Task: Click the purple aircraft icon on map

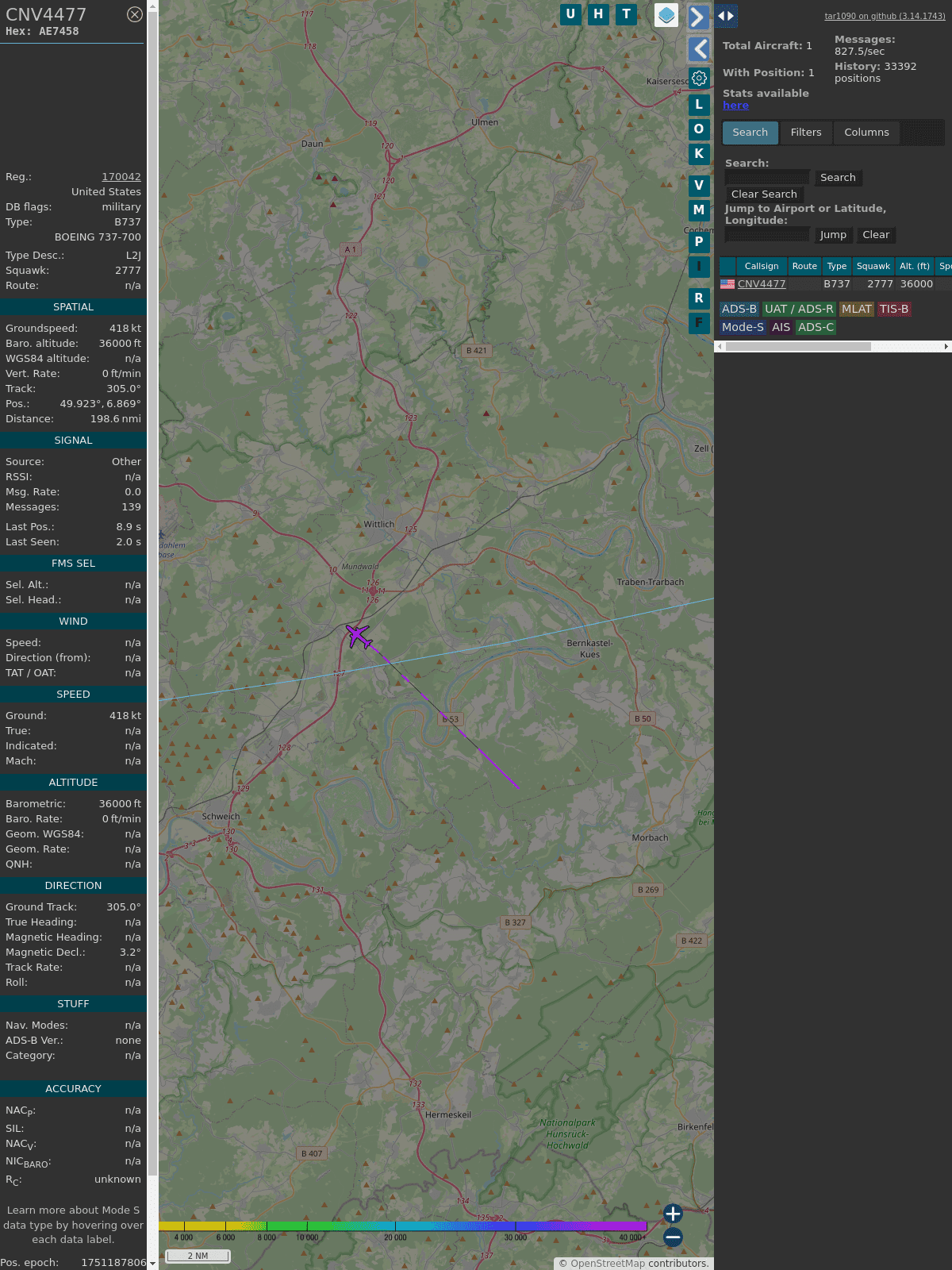Action: click(359, 636)
